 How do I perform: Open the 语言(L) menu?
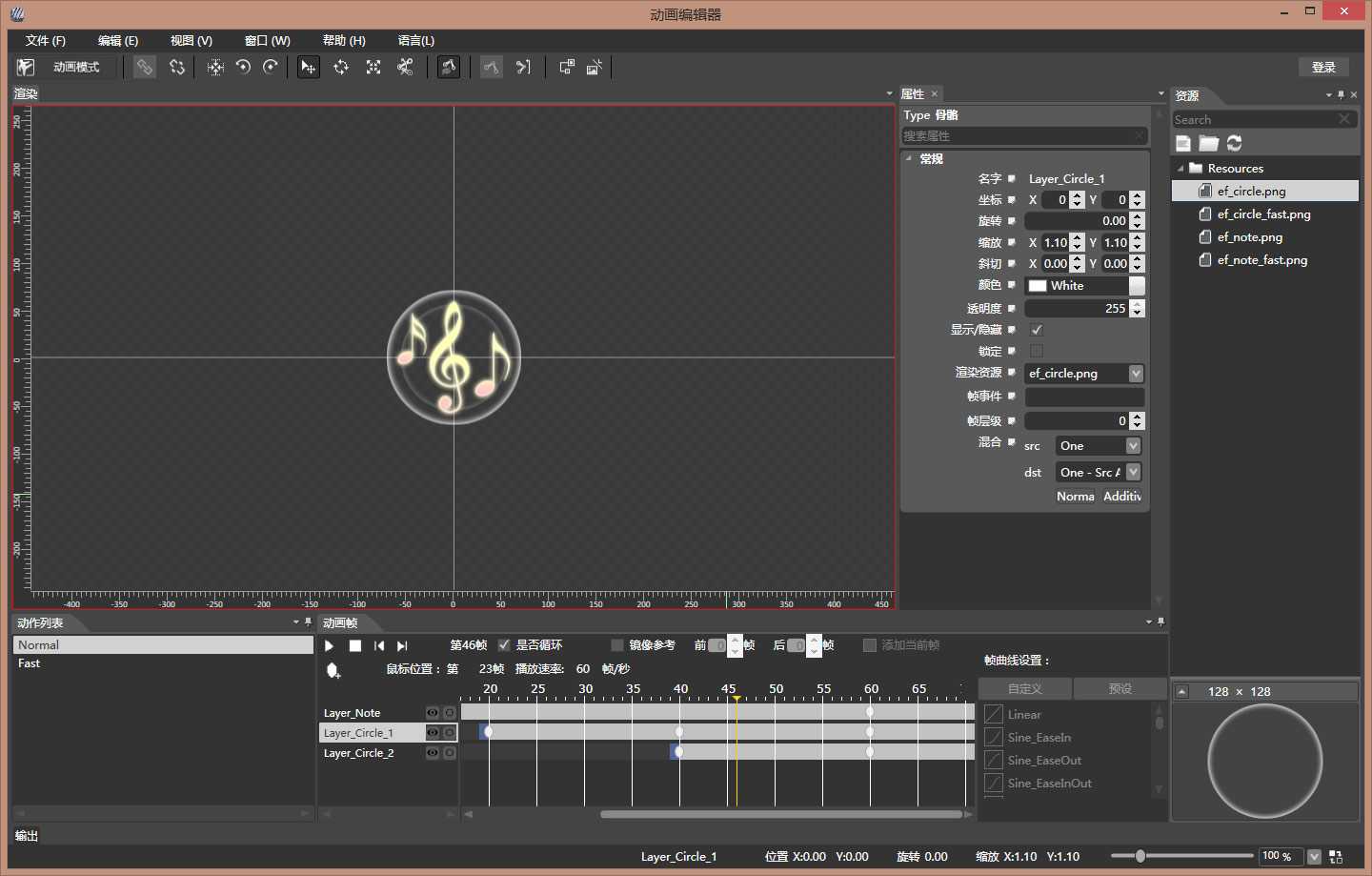click(x=416, y=40)
